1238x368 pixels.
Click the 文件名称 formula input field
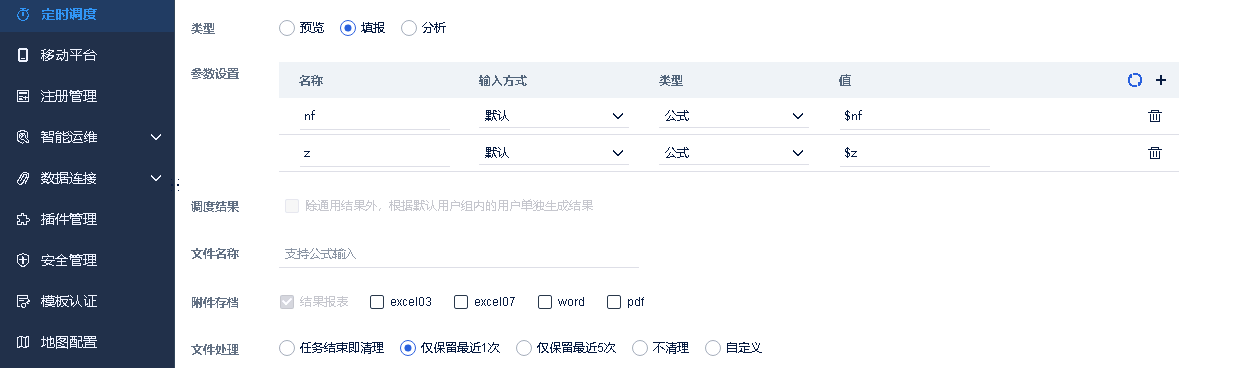[459, 254]
